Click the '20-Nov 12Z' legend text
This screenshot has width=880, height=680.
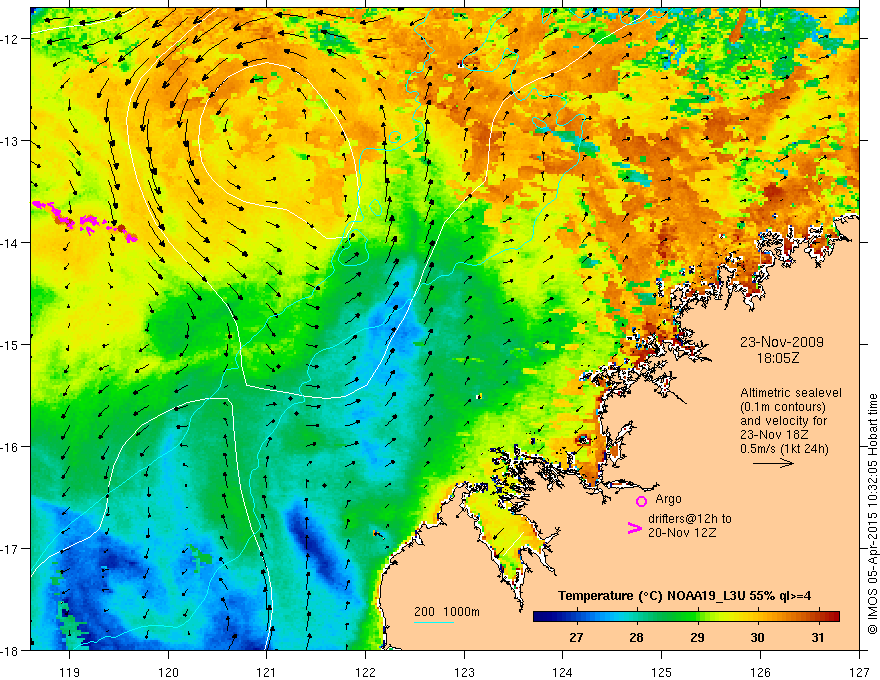[x=682, y=533]
